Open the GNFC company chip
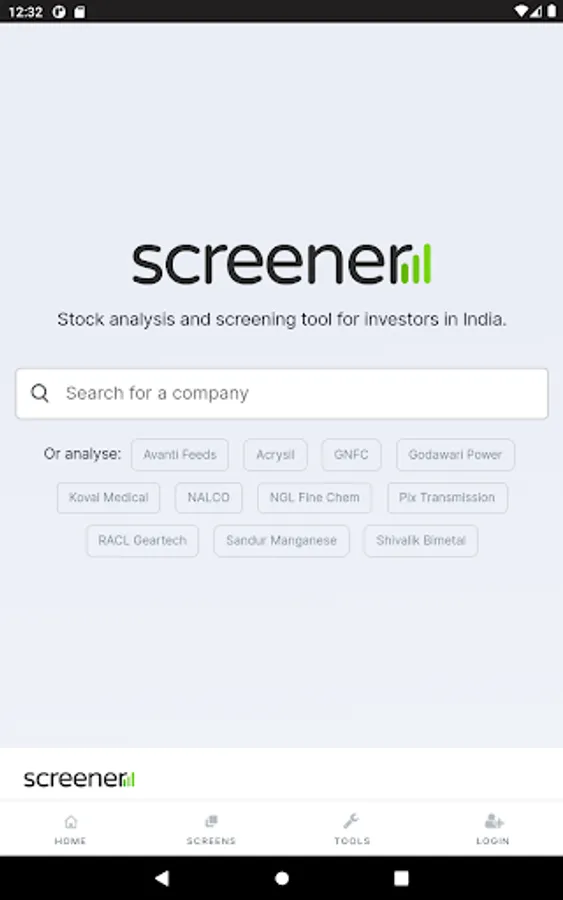The height and width of the screenshot is (900, 563). (351, 455)
